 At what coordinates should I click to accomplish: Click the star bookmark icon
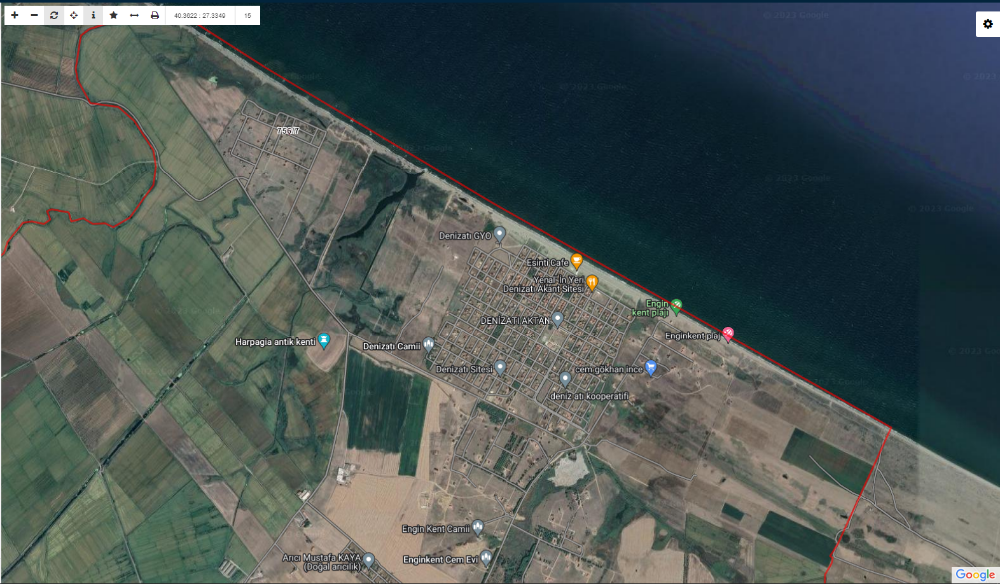(114, 15)
